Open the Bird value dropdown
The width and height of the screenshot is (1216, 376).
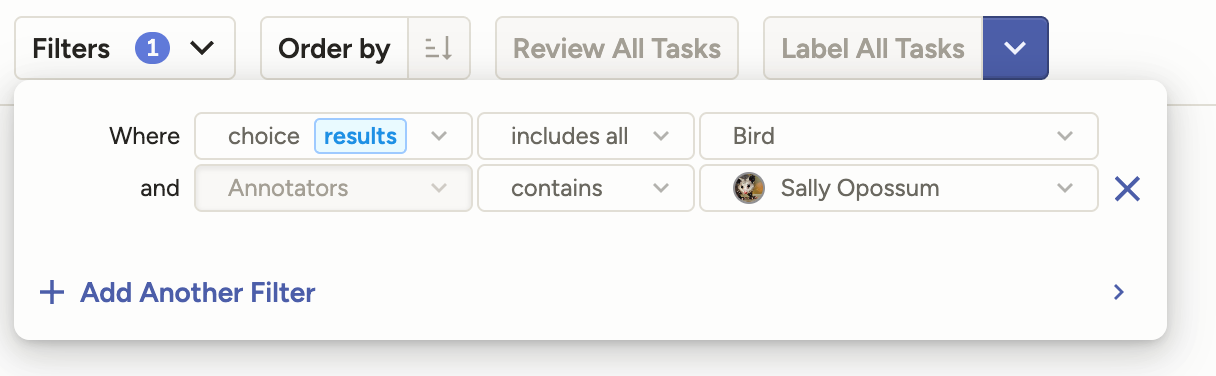pos(899,136)
